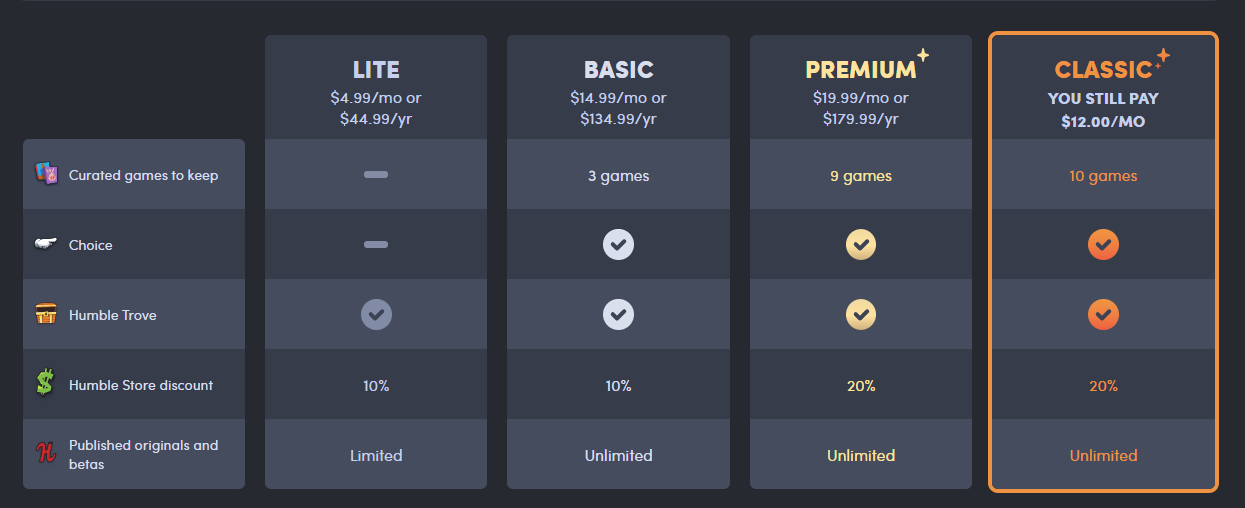1245x508 pixels.
Task: Click the Basic plan 3 games cell
Action: click(618, 176)
